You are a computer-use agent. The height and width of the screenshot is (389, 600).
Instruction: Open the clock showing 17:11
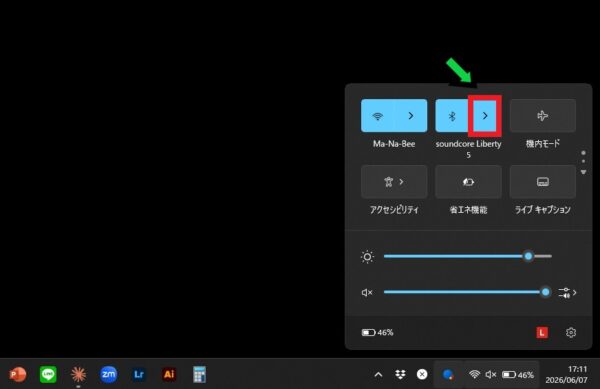point(566,374)
